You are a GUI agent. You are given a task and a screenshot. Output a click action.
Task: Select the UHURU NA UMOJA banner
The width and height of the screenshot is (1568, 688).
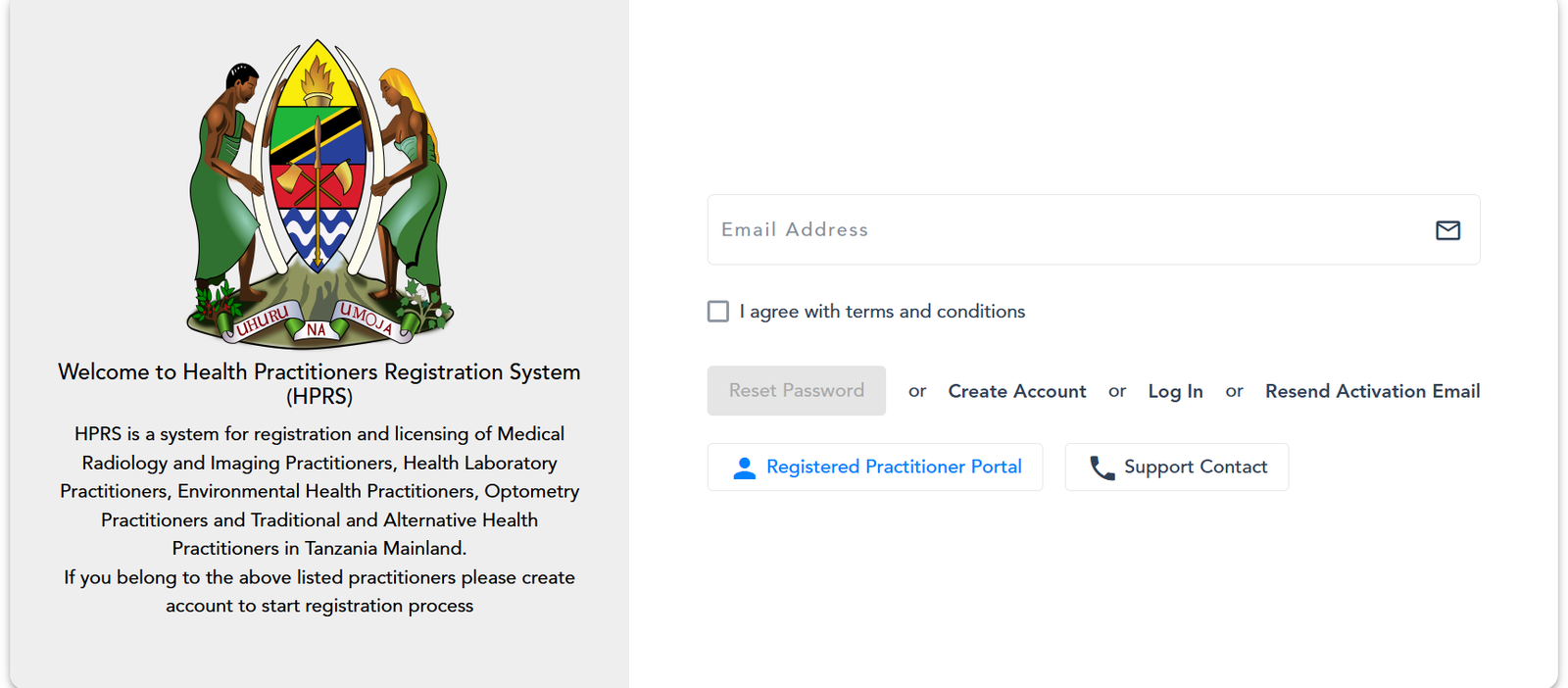pyautogui.click(x=317, y=326)
